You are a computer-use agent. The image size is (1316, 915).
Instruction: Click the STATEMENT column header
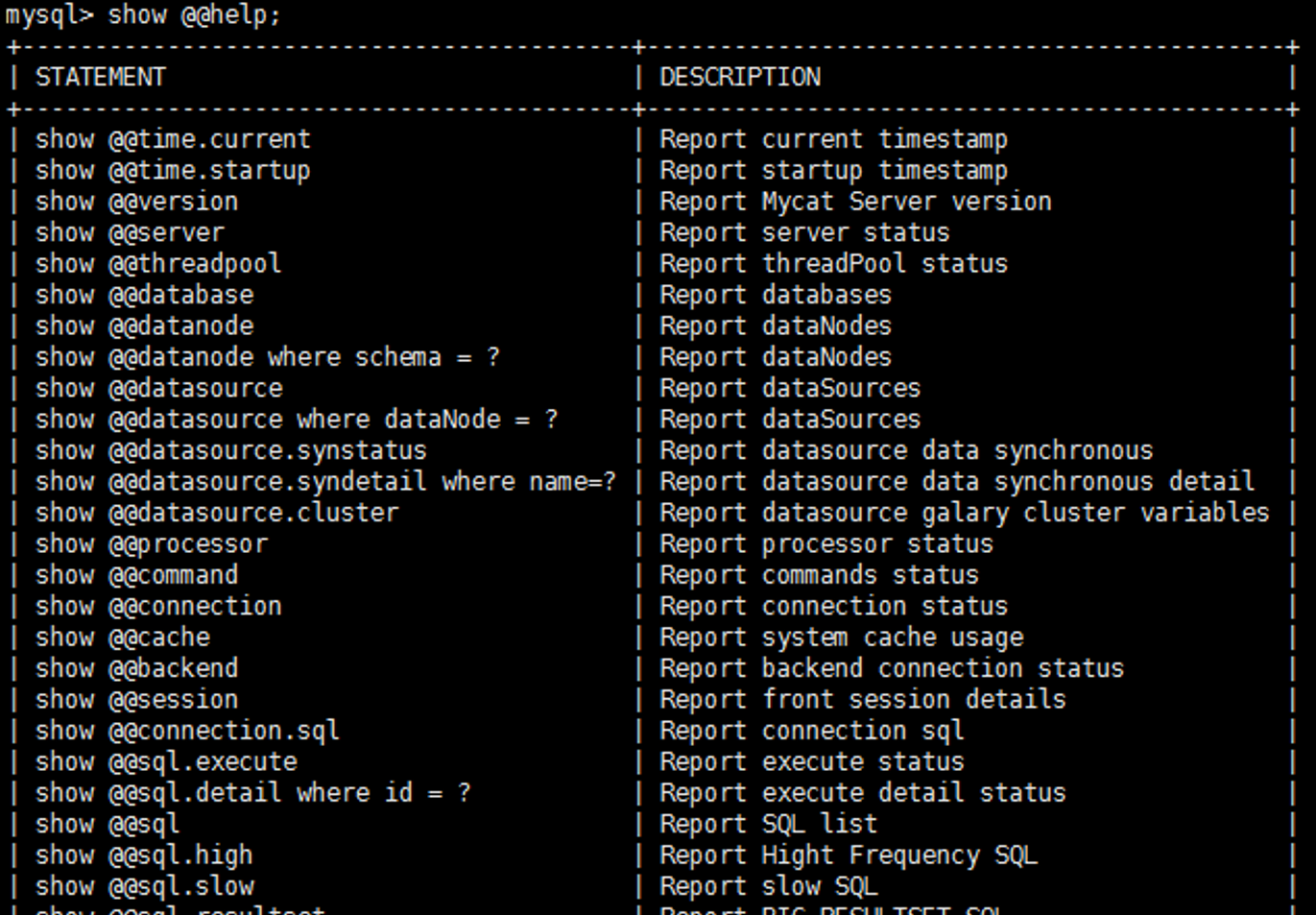[x=101, y=78]
